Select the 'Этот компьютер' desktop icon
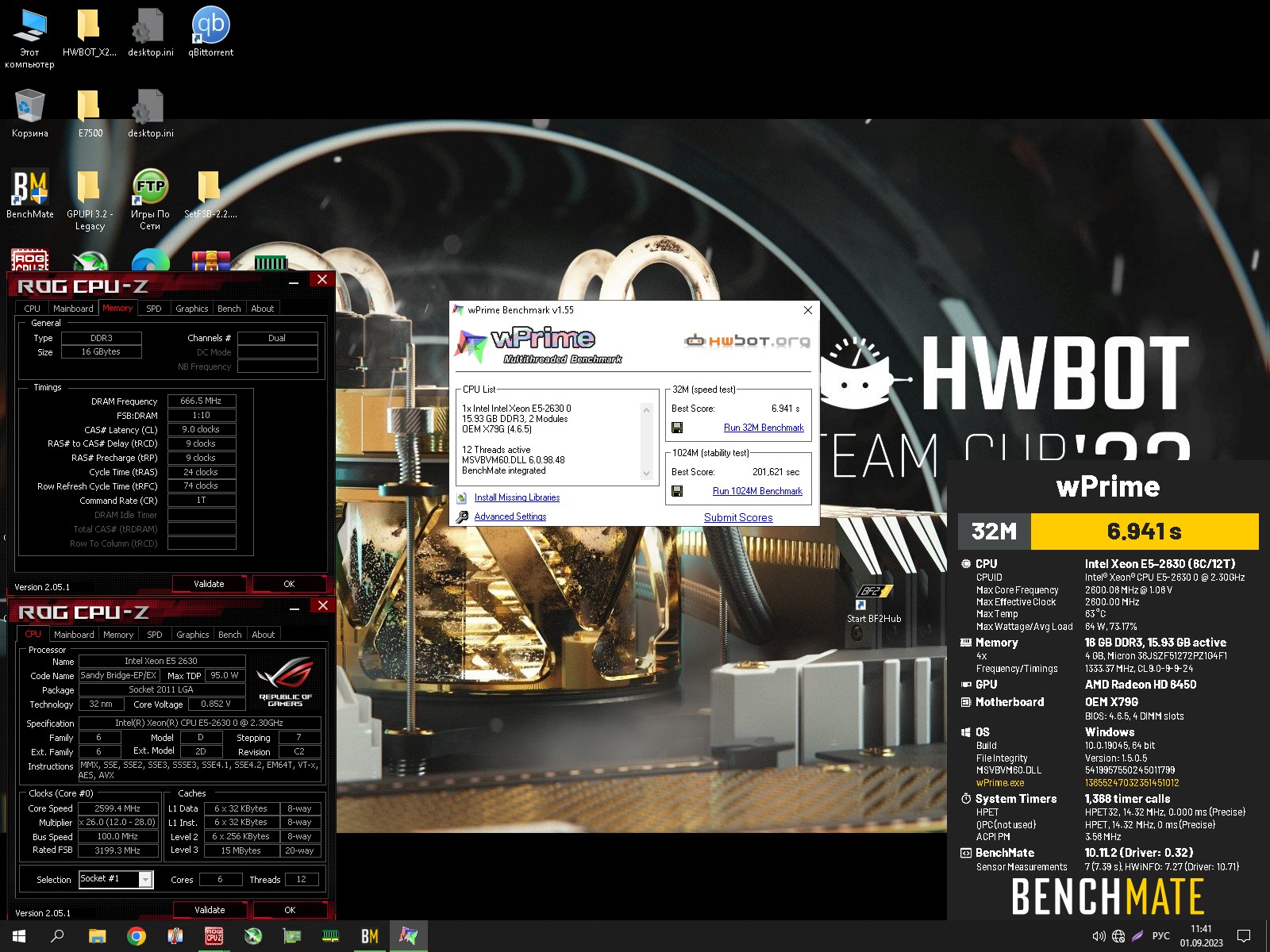The width and height of the screenshot is (1270, 952). [x=30, y=37]
